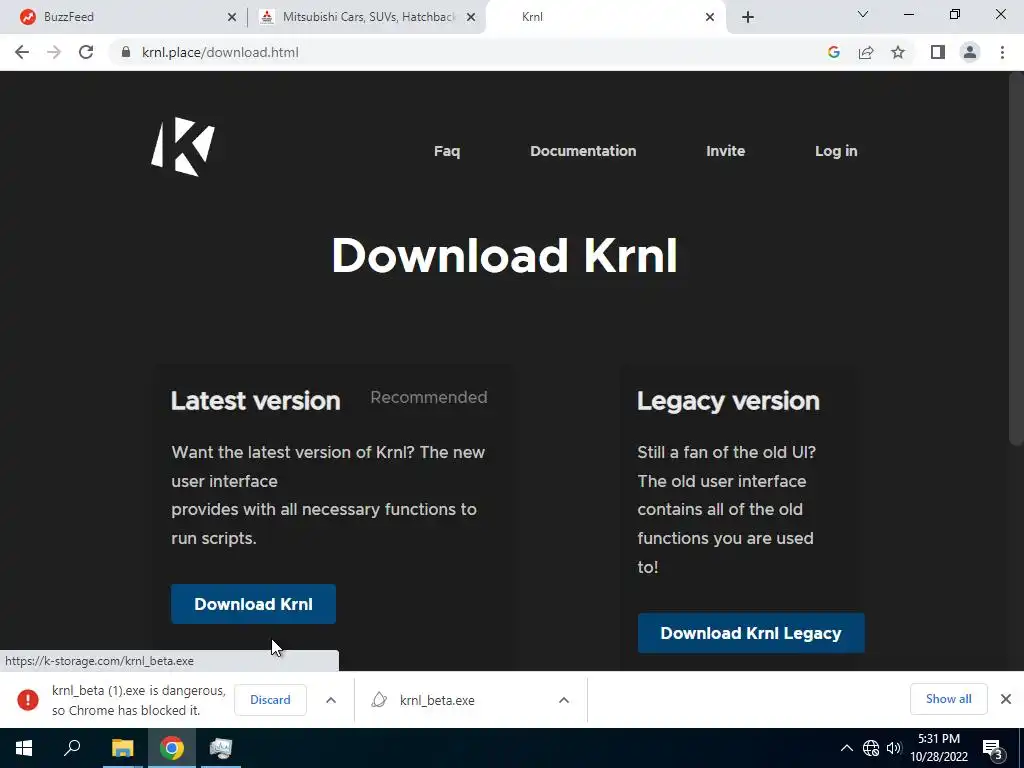Open the computer app icon in taskbar
1024x768 pixels.
pos(221,748)
